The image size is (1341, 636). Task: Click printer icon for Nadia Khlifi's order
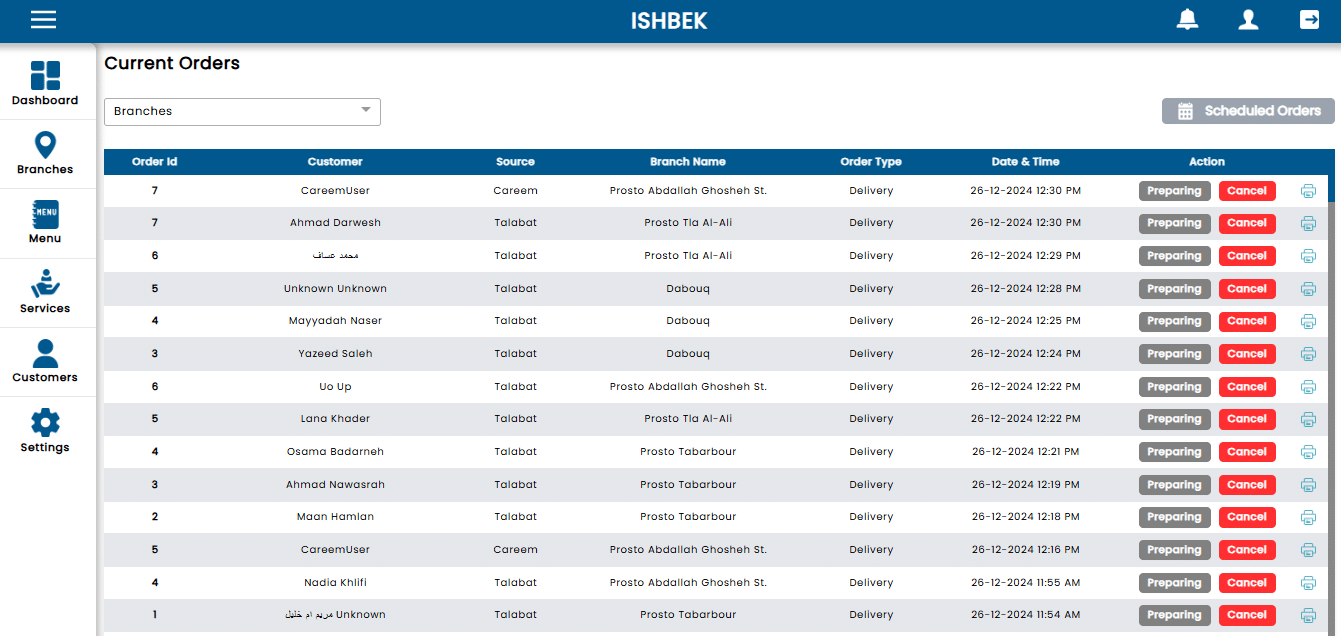[x=1308, y=583]
